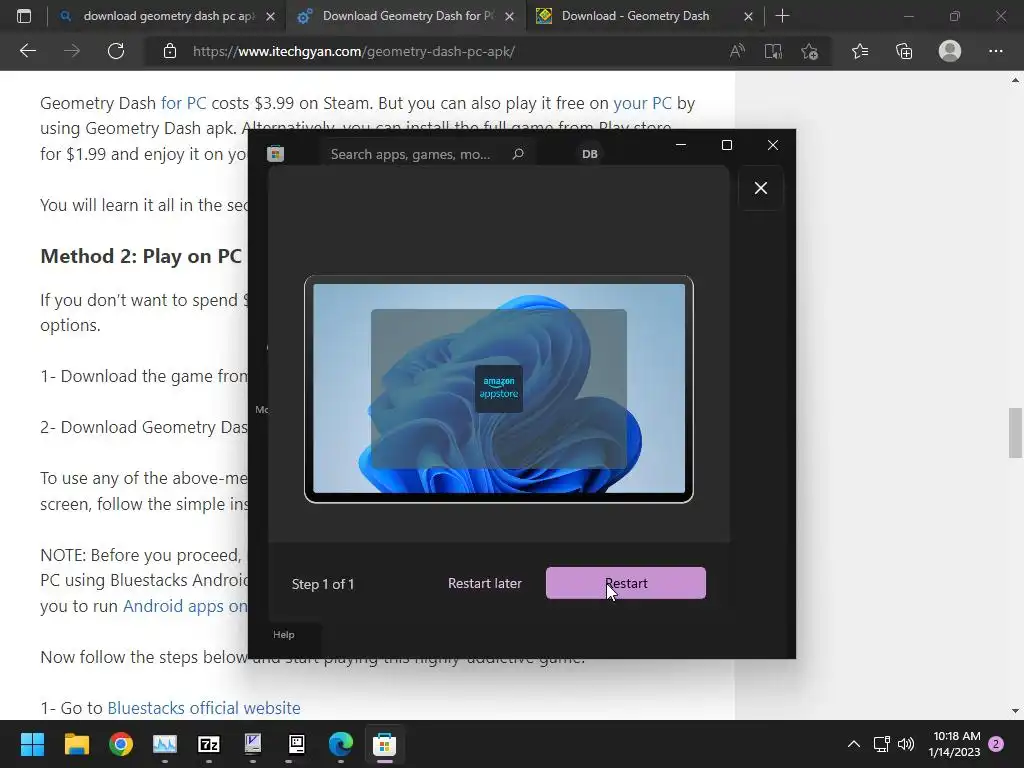This screenshot has width=1024, height=768.
Task: Click the purple Restart button
Action: (x=626, y=583)
